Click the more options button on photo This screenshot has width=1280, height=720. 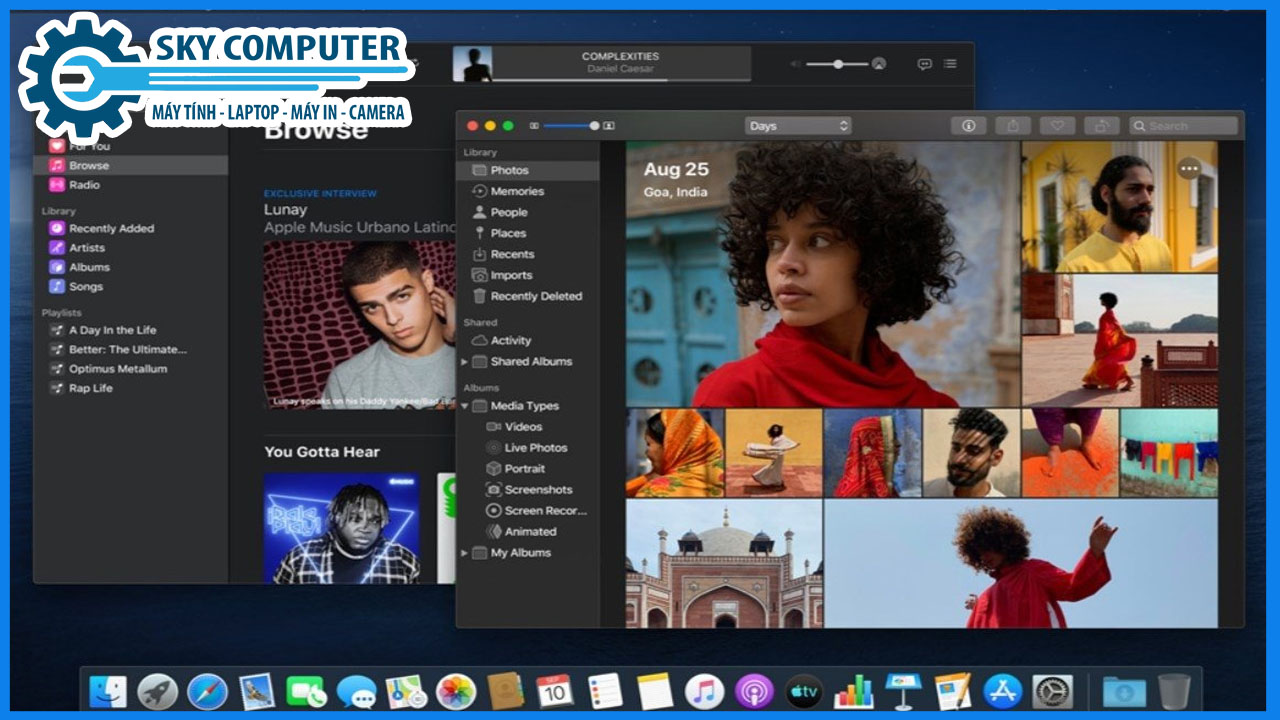tap(1188, 169)
